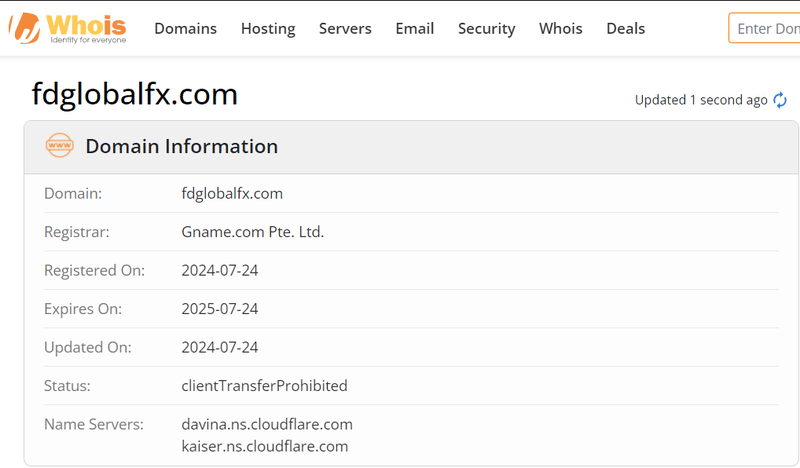Image resolution: width=800 pixels, height=468 pixels.
Task: Click the fdglobalfx.com domain value
Action: (x=232, y=193)
